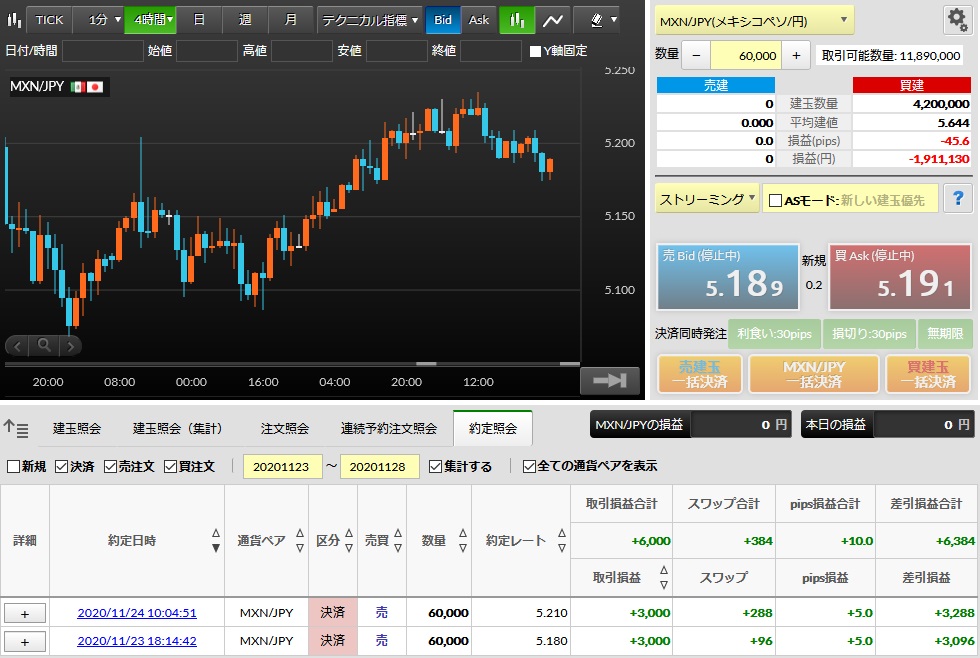
Task: Open the settings gear icon
Action: click(x=957, y=20)
